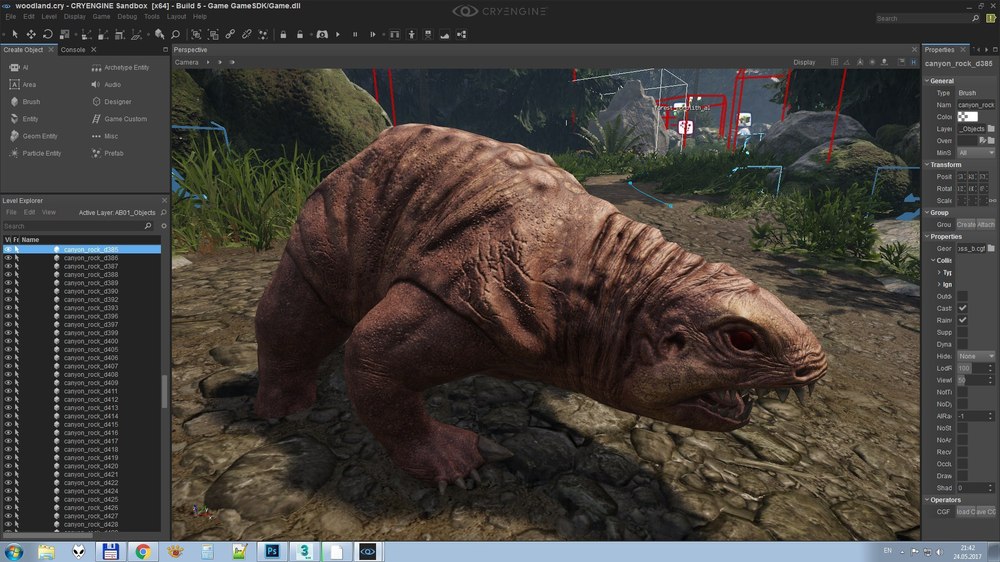Click the Create group button
This screenshot has height=562, width=1000.
(966, 225)
